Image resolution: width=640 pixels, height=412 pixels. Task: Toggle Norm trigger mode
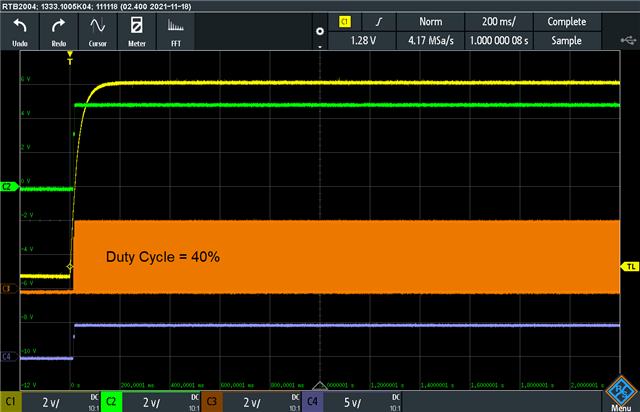tap(431, 22)
